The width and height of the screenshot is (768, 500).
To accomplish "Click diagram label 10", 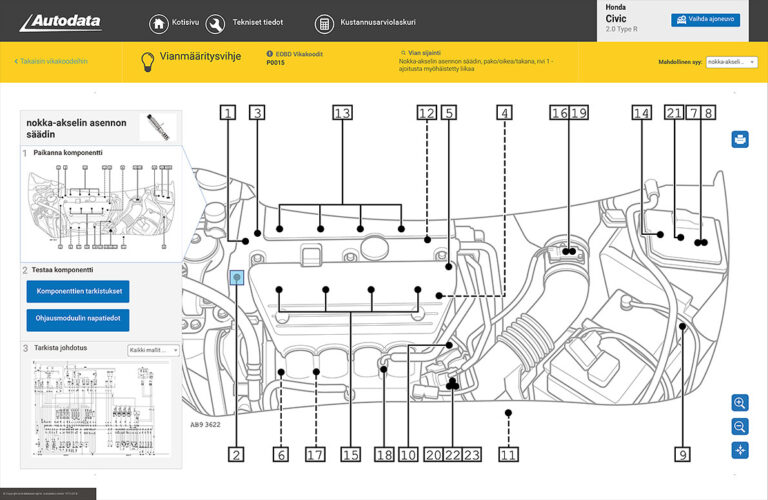I will click(408, 454).
